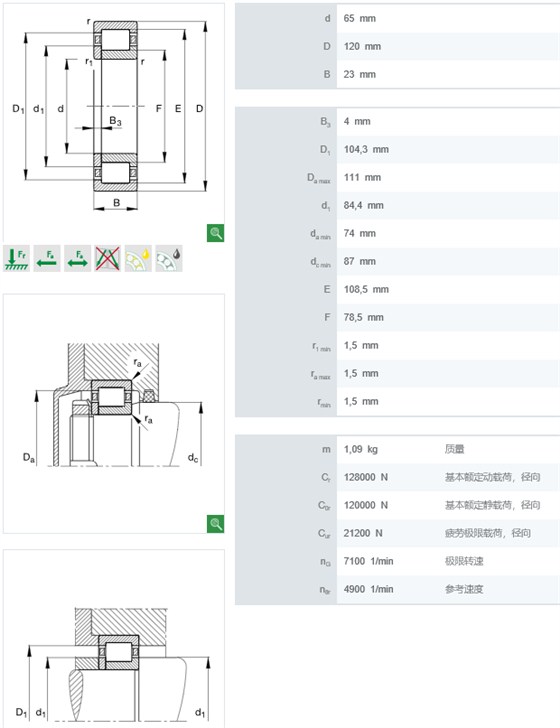Select the Cr value 128000 N
The width and height of the screenshot is (560, 728).
[x=365, y=477]
